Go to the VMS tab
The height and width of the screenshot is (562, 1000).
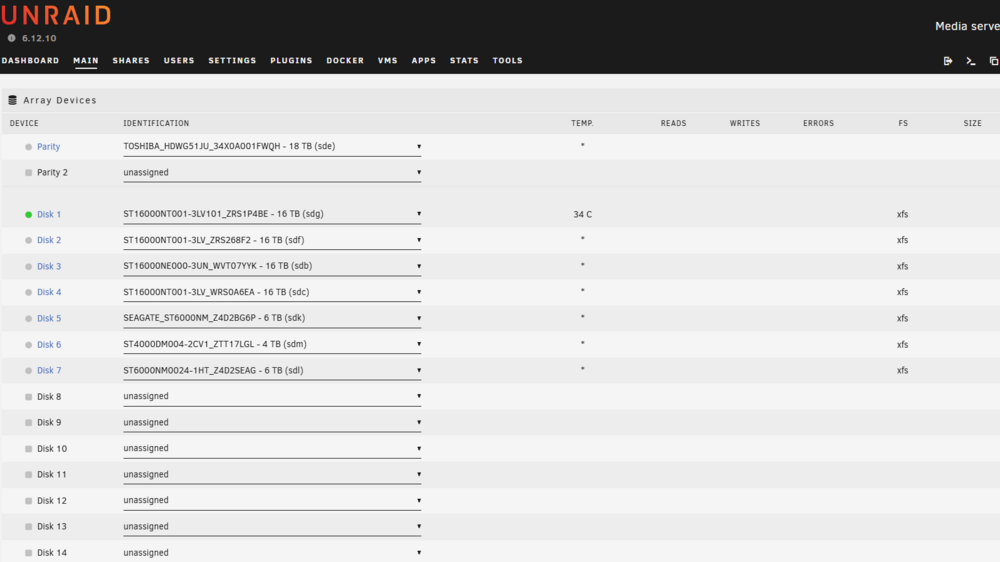point(387,61)
